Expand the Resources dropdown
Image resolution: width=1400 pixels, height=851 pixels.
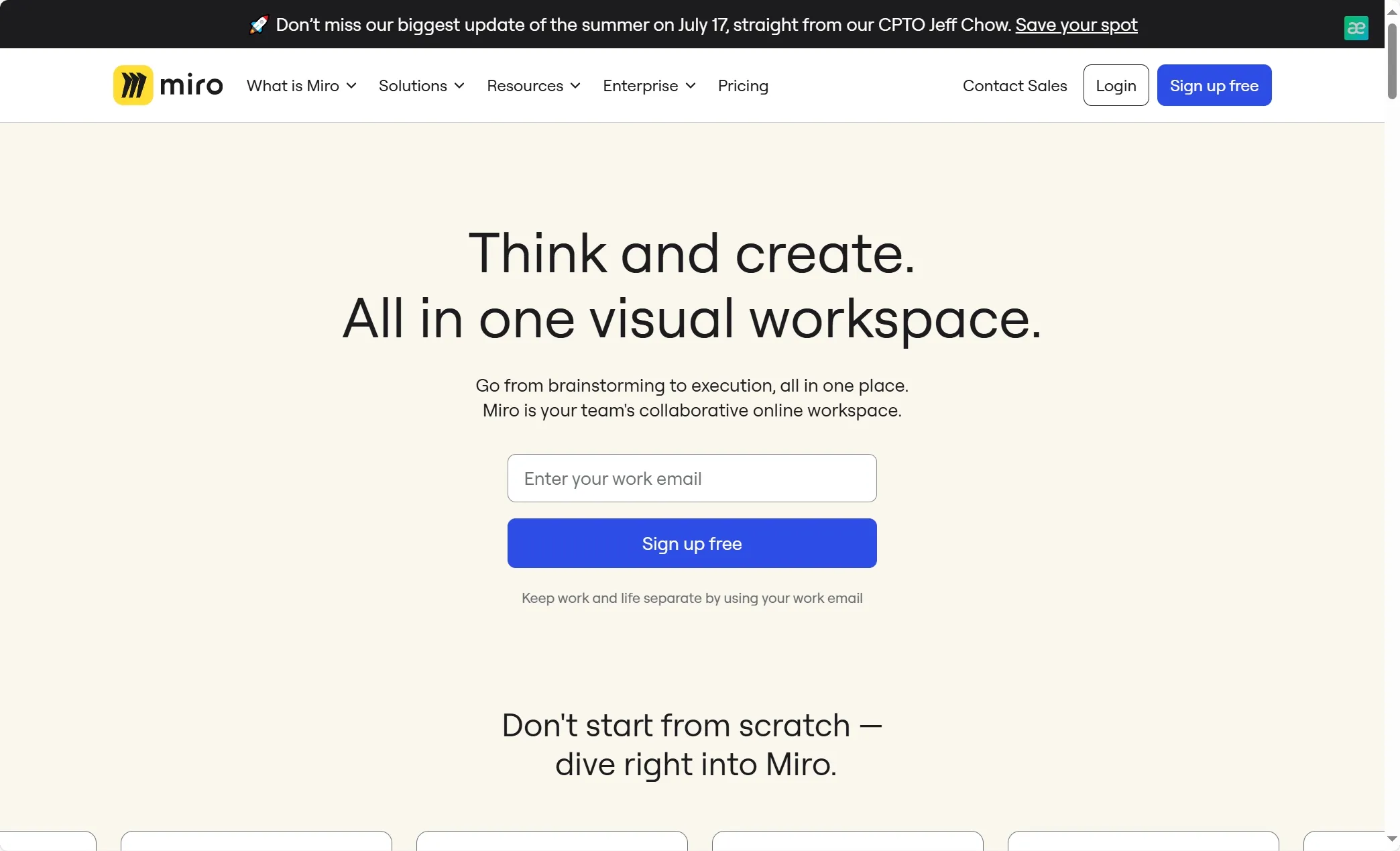(533, 86)
